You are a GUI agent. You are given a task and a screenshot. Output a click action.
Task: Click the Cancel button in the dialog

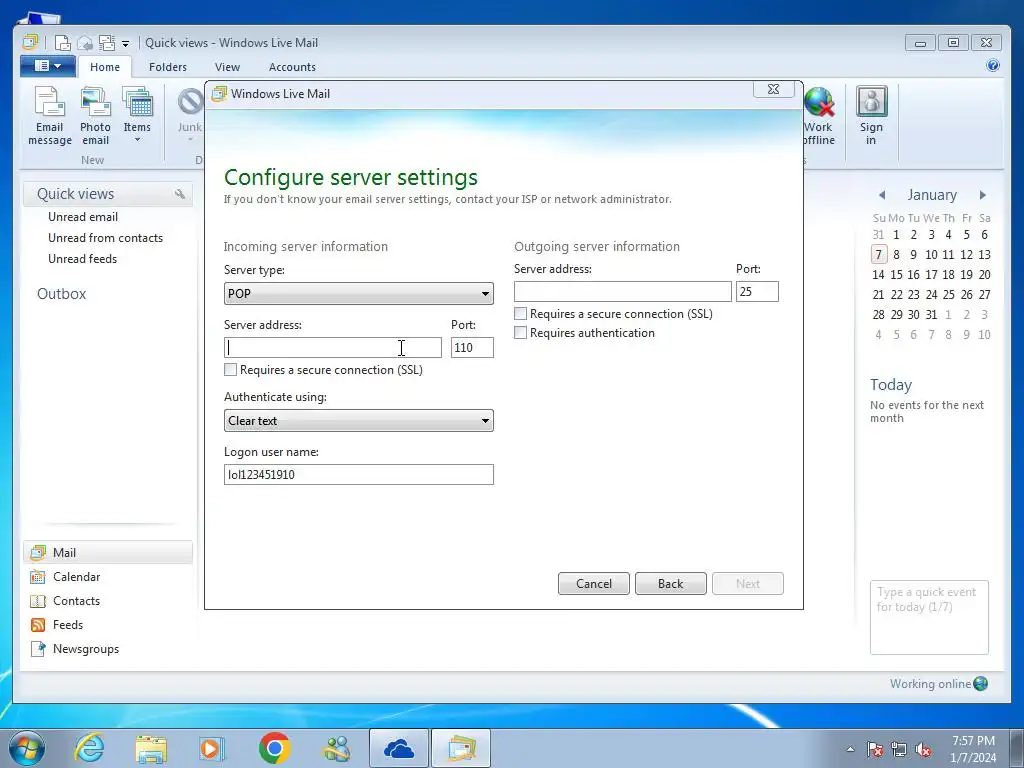594,584
